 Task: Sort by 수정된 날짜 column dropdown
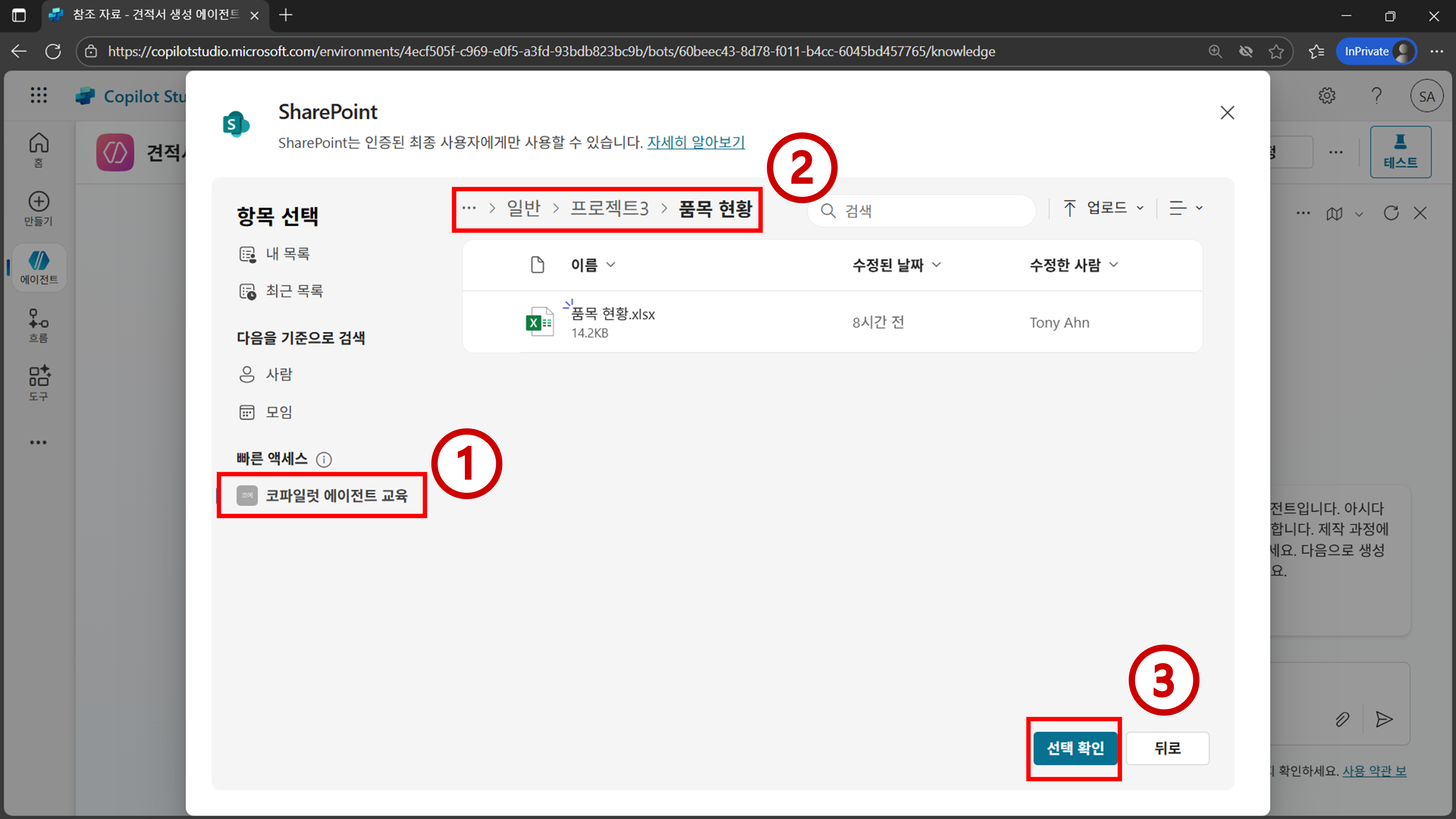[896, 265]
